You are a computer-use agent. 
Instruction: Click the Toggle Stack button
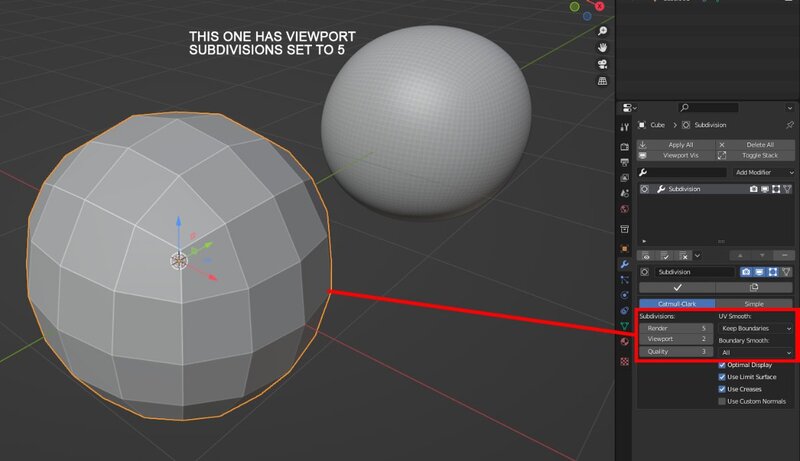[755, 156]
